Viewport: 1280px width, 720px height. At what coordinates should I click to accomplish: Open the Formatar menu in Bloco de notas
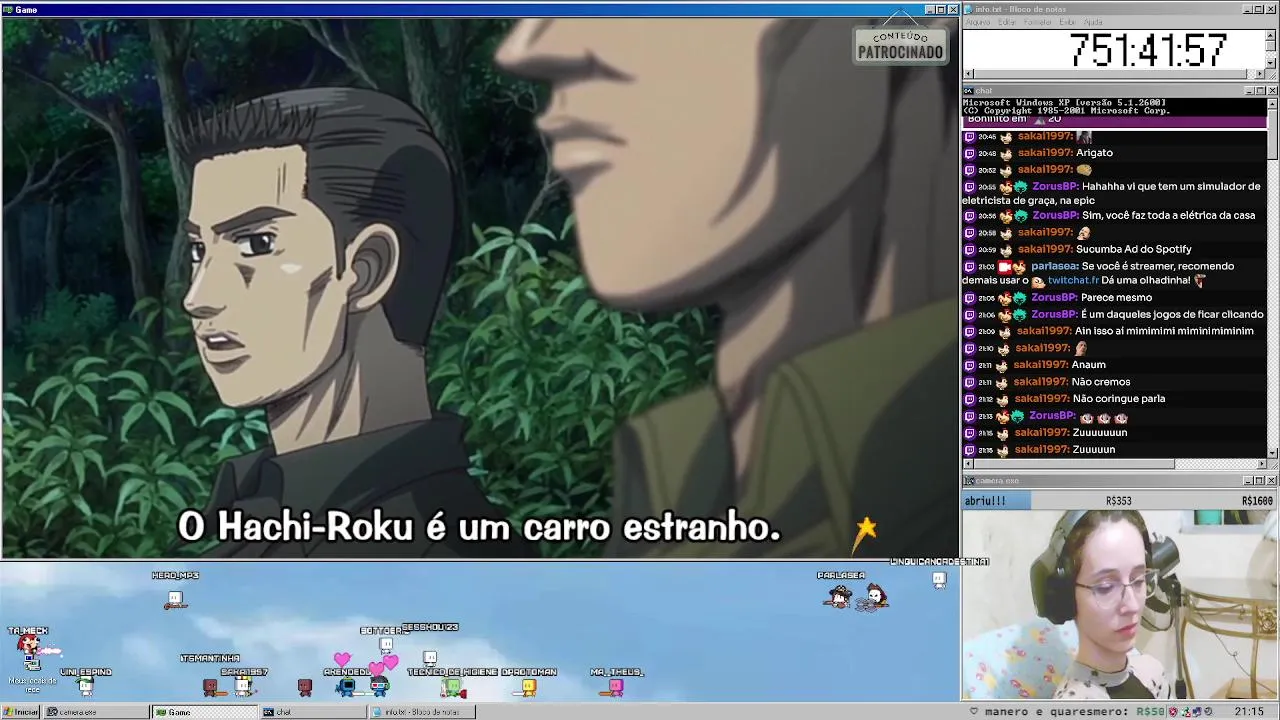1037,22
